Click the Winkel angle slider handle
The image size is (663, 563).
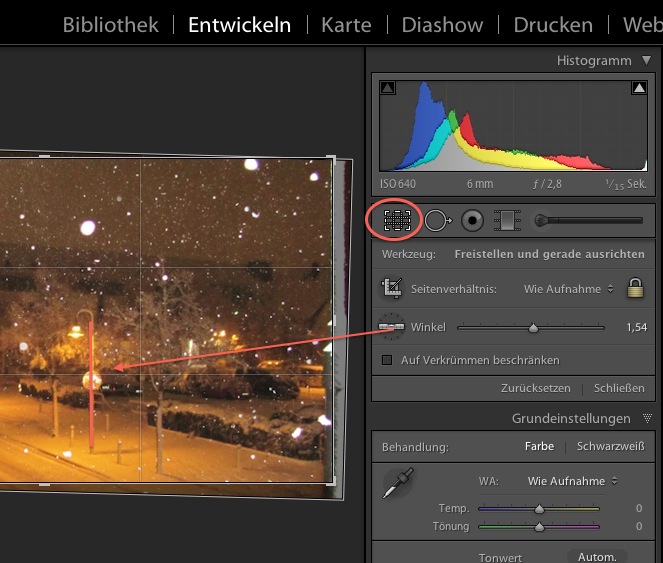coord(533,327)
